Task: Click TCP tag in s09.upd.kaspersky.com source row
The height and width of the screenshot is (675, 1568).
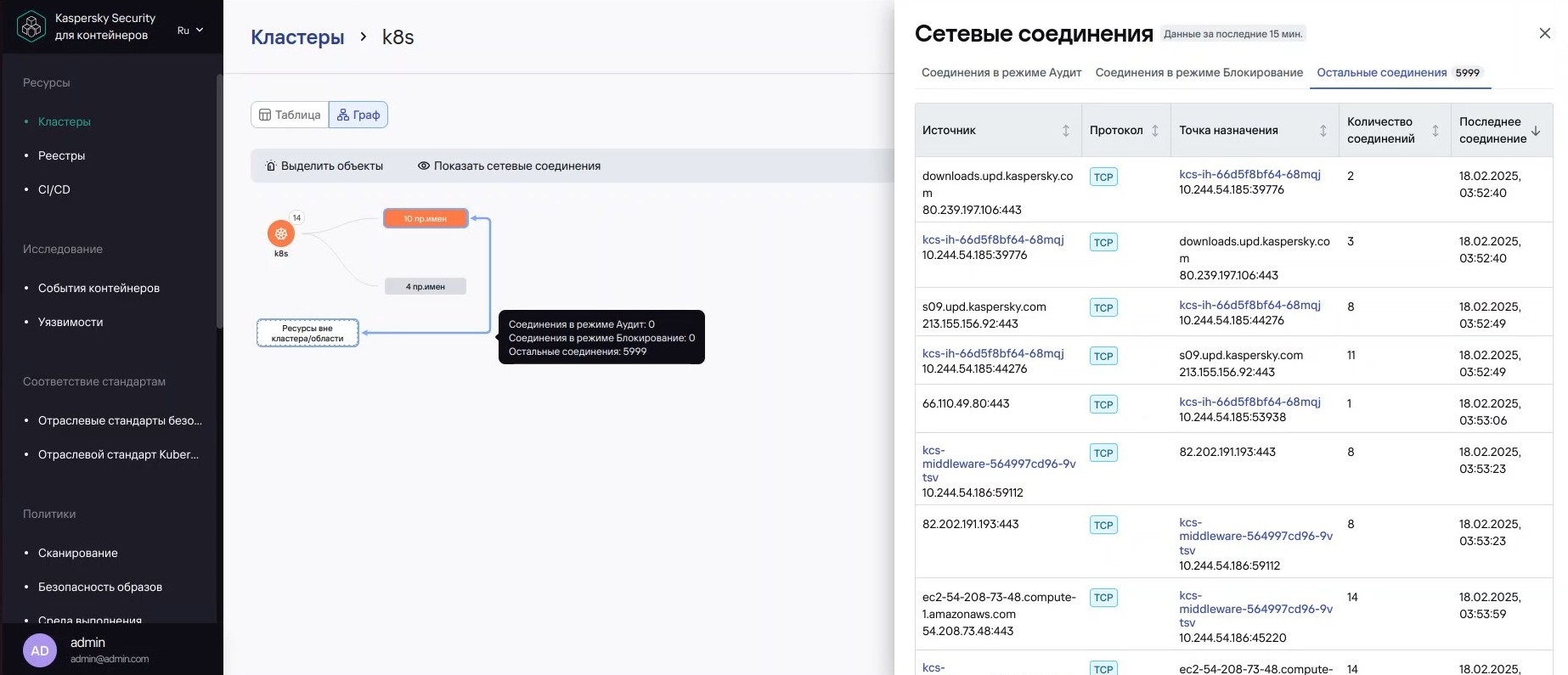Action: 1103,308
